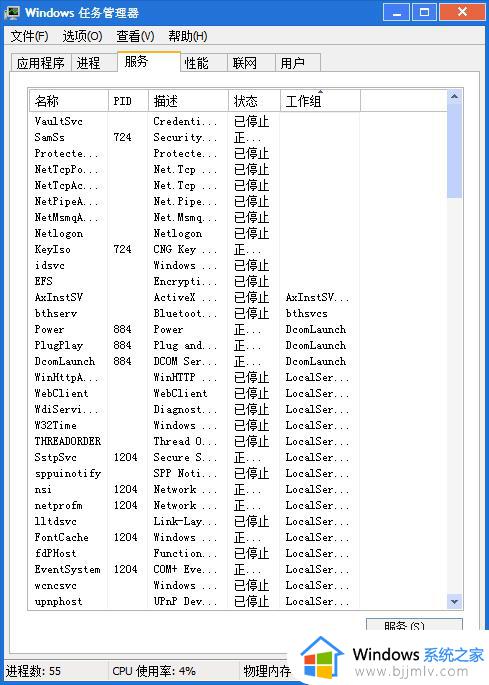Switch to the 性能 tab

tap(204, 63)
